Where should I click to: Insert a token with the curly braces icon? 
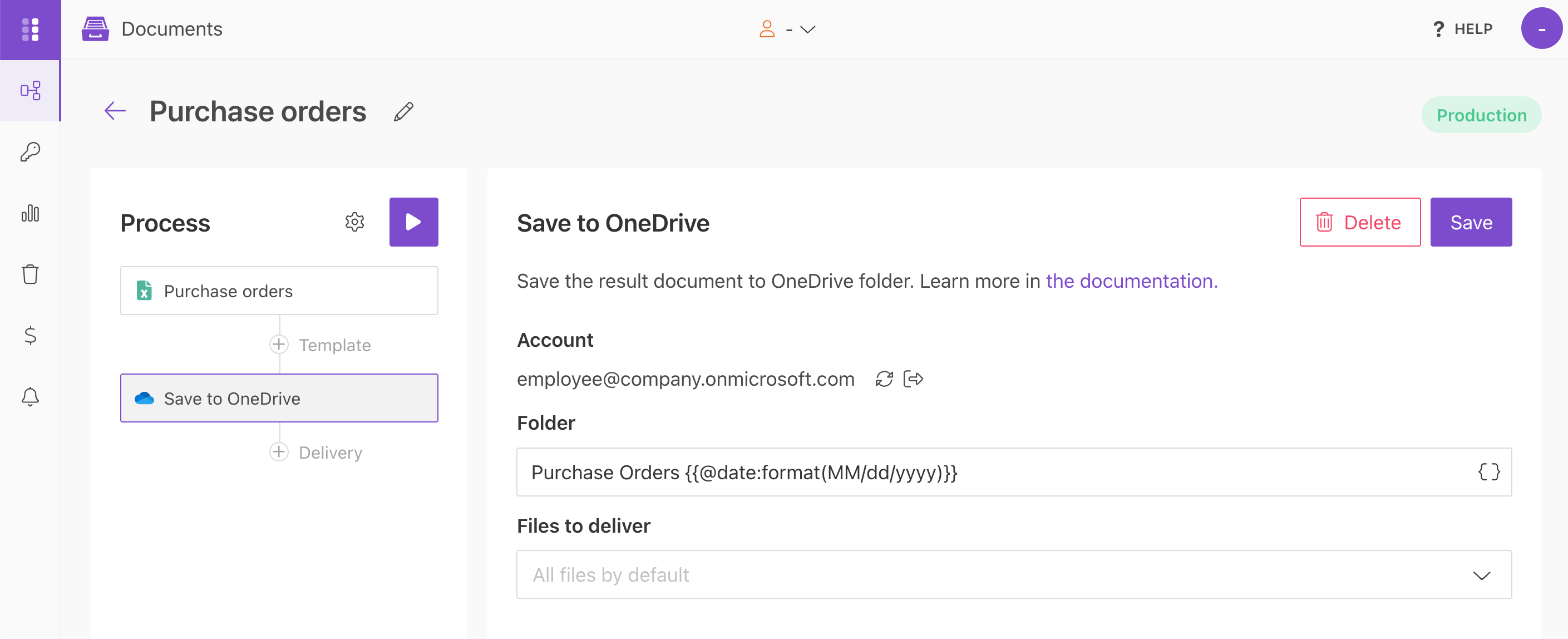pos(1489,471)
